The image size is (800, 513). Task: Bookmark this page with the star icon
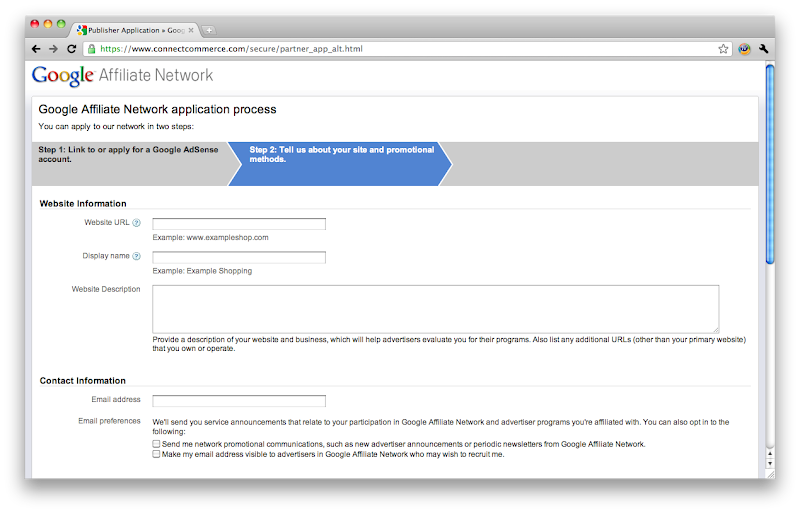point(723,48)
